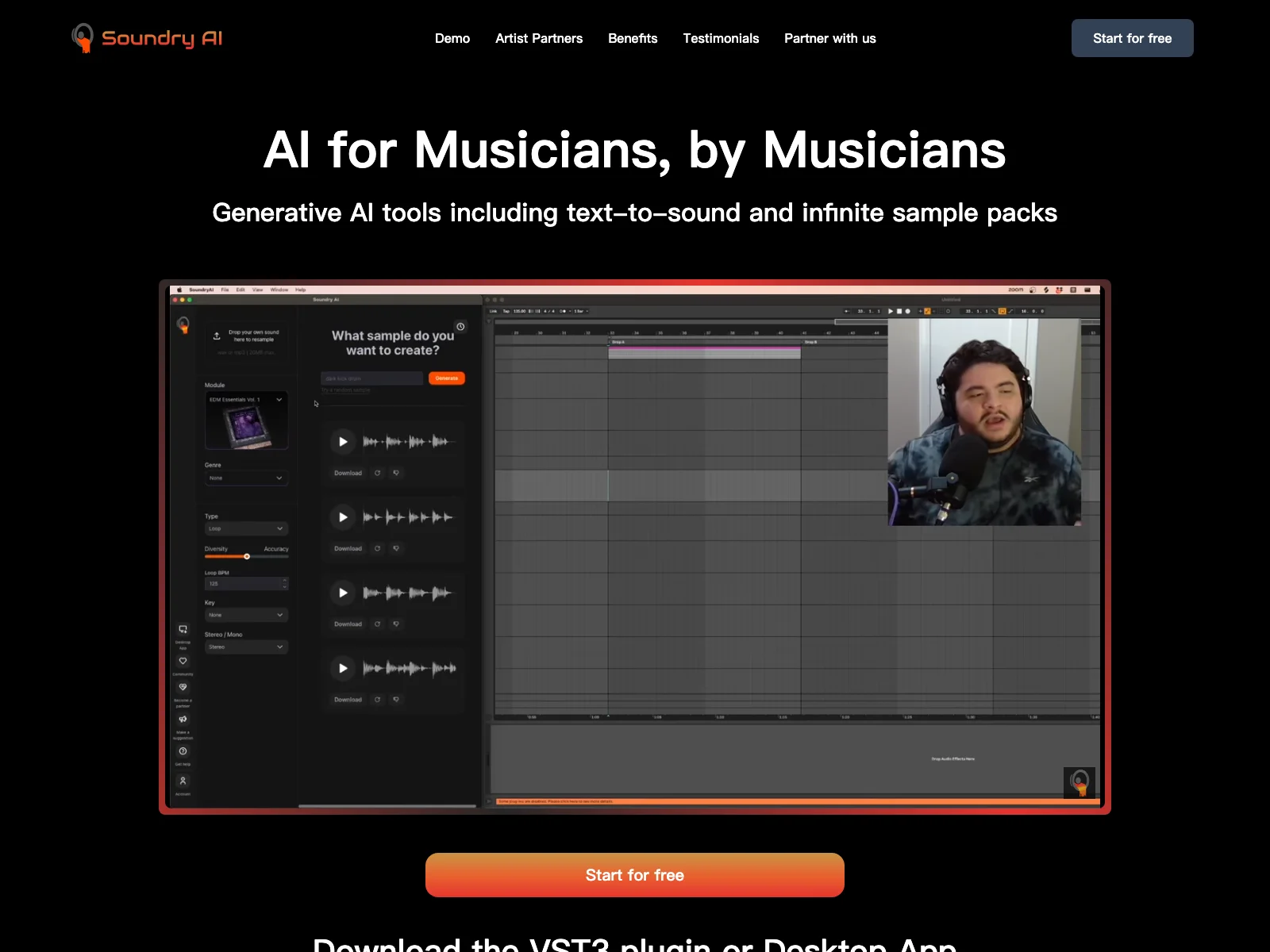Click the DAW transport stop button

(x=899, y=311)
